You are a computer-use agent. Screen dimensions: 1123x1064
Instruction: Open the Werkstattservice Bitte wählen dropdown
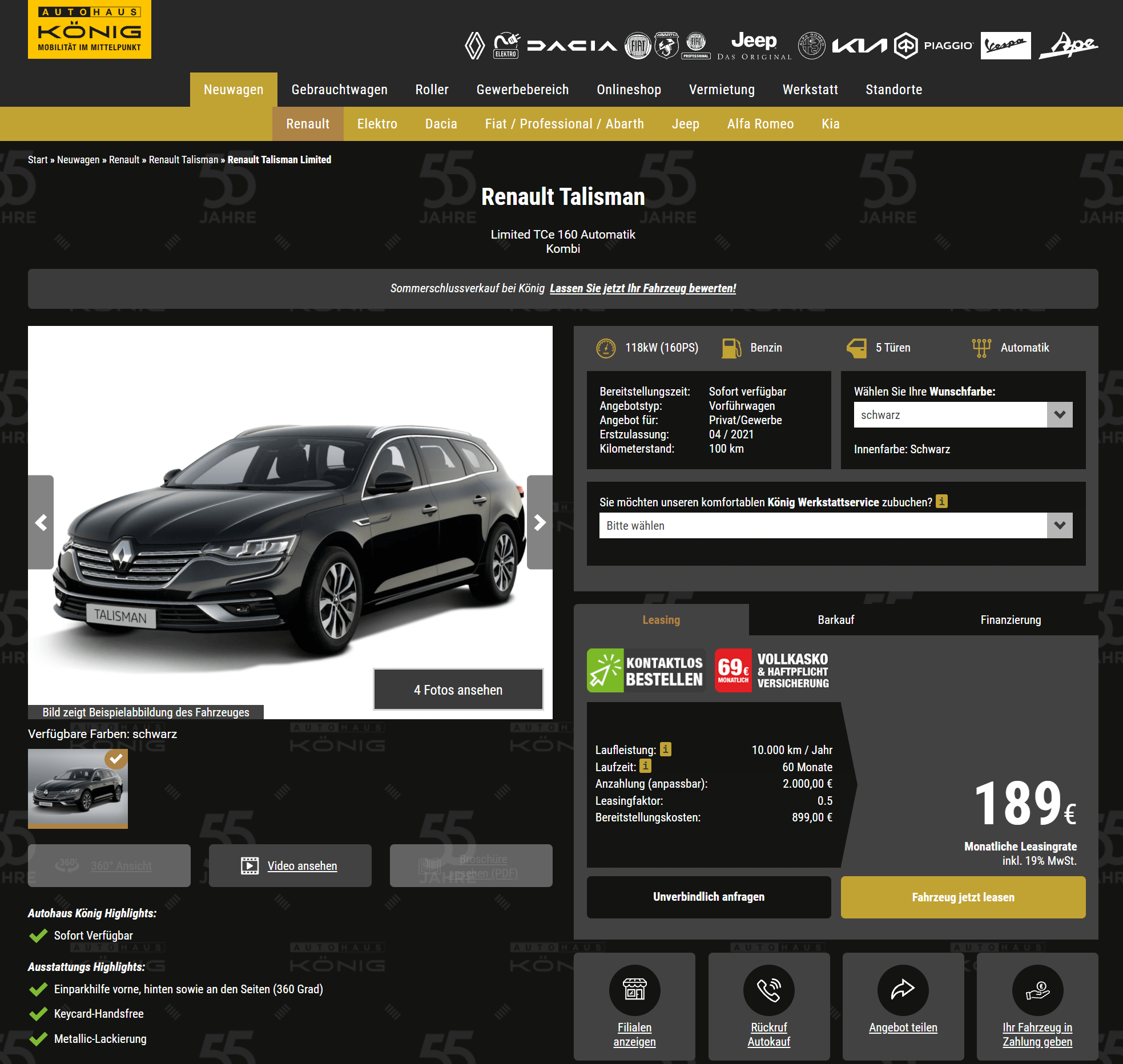click(x=836, y=526)
